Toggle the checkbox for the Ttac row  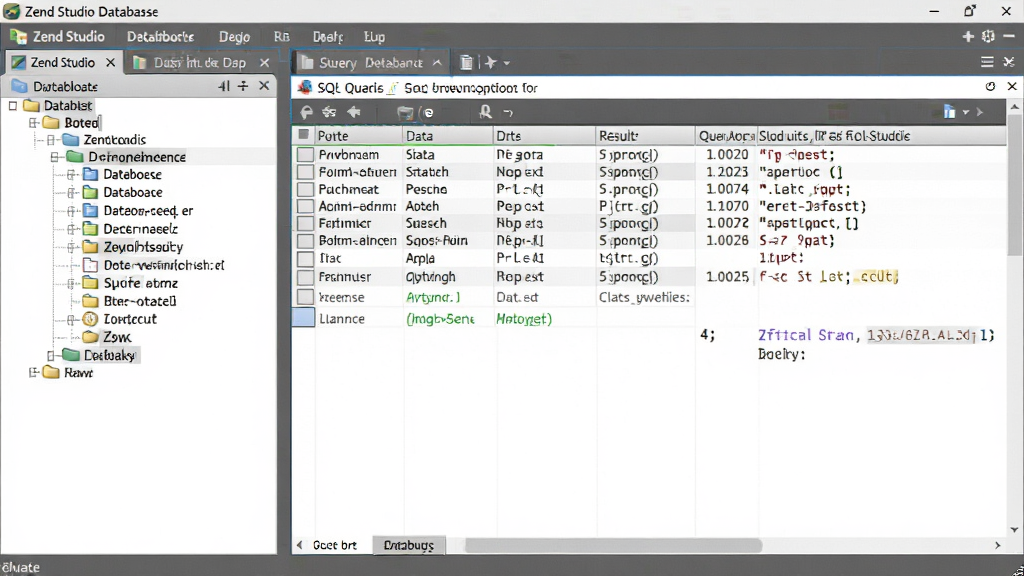305,258
